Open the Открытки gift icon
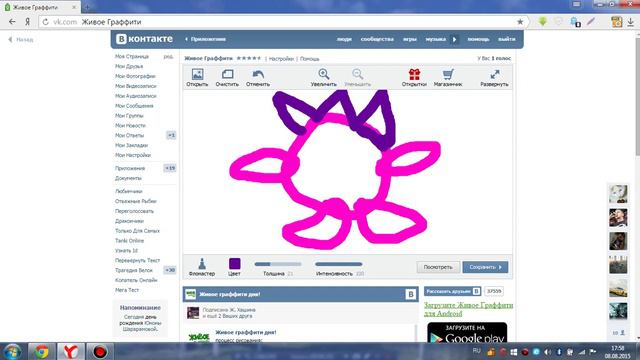Viewport: 640px width, 360px height. (414, 77)
